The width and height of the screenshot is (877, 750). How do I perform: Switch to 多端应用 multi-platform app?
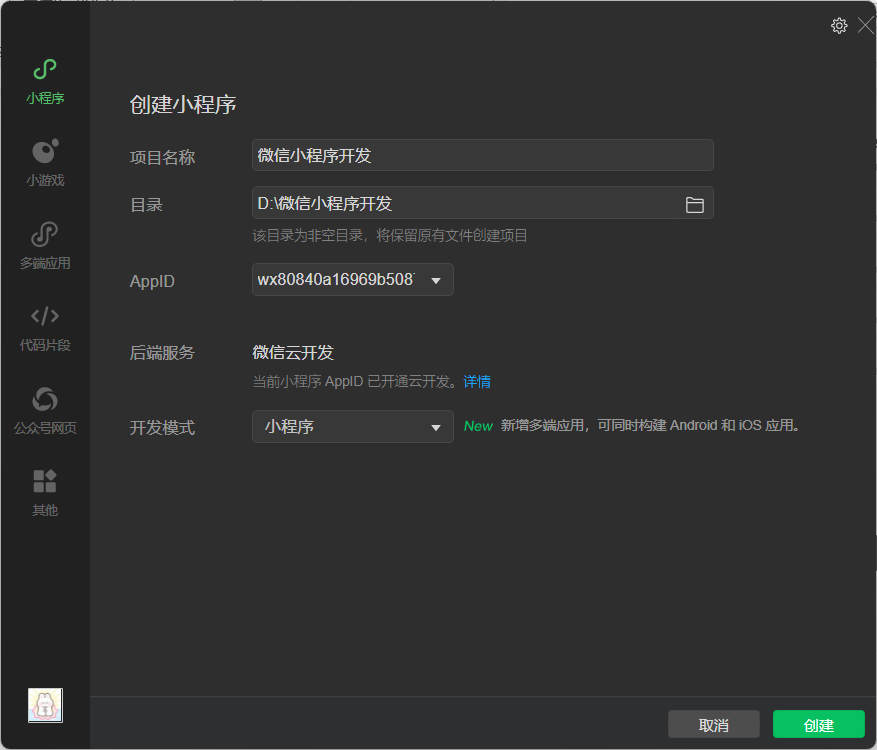[45, 246]
